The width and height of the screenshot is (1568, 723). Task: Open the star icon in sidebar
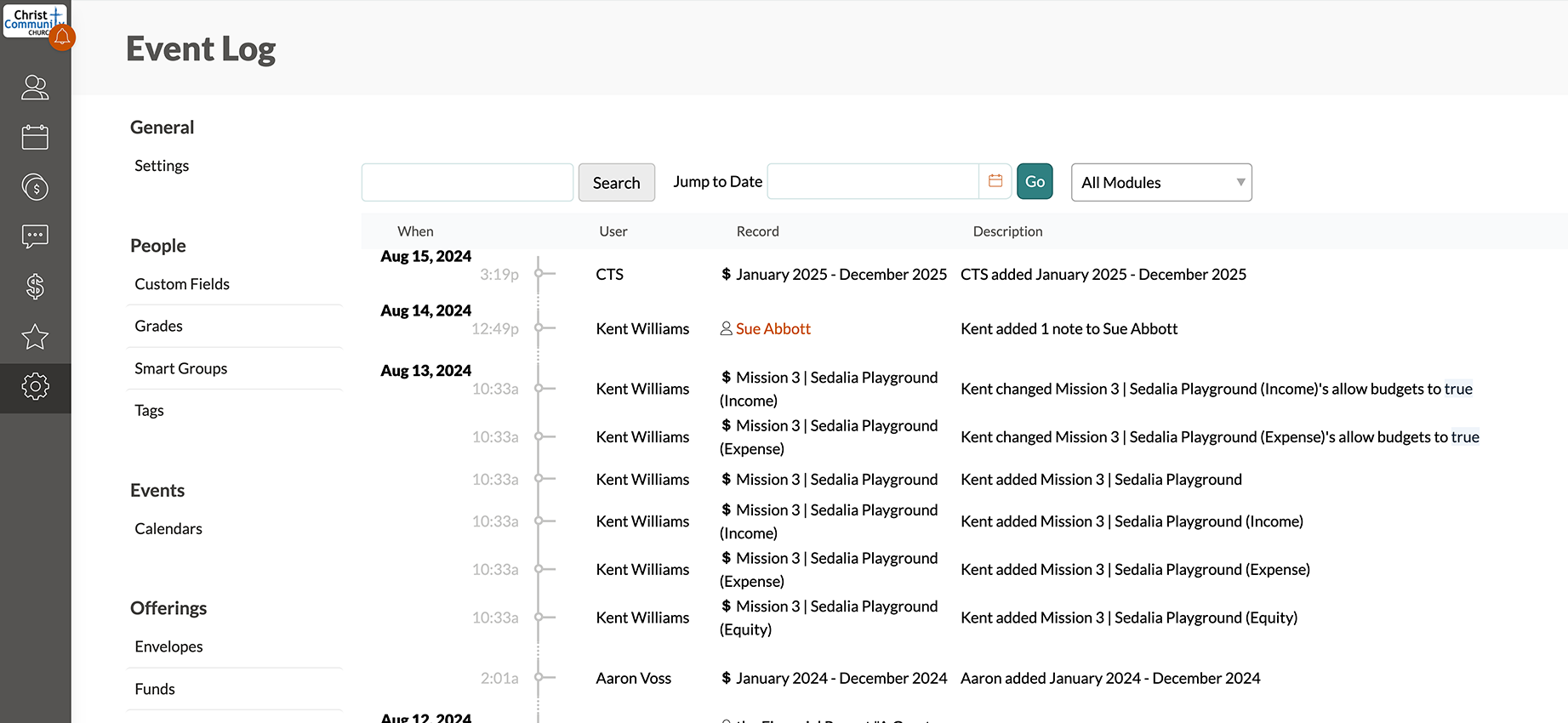(x=35, y=337)
